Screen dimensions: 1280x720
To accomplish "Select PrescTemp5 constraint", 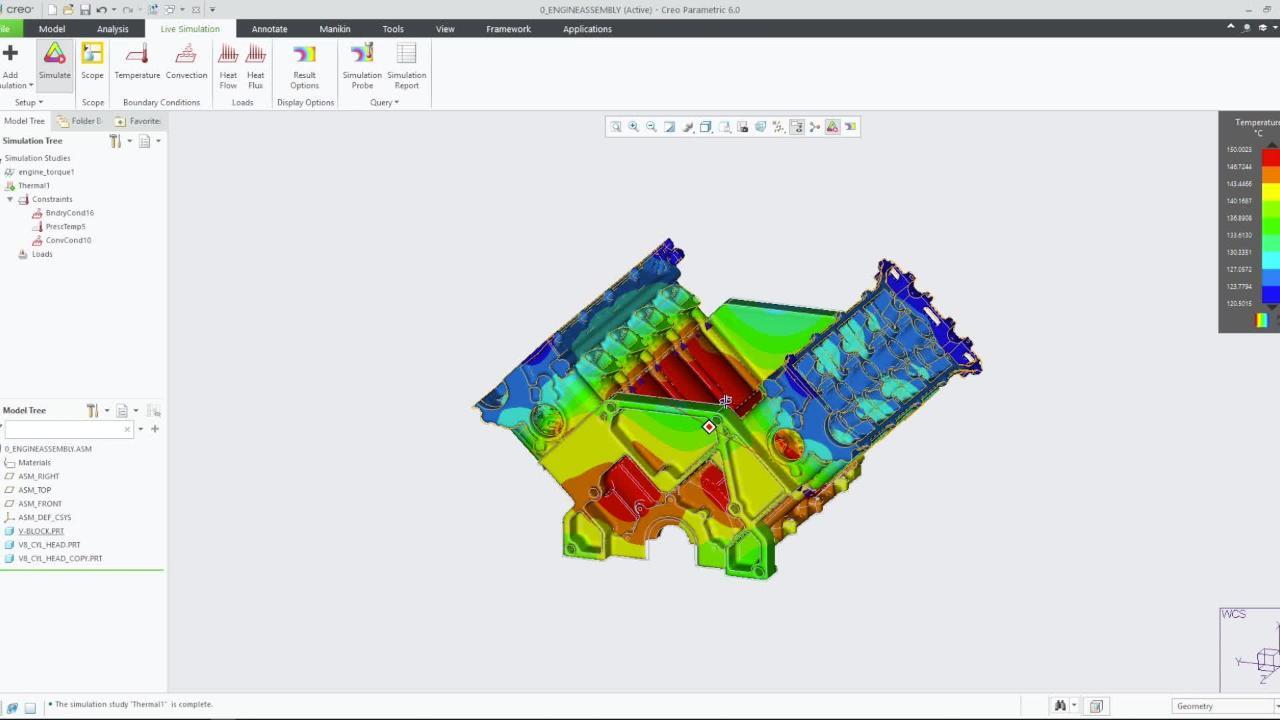I will tap(65, 227).
